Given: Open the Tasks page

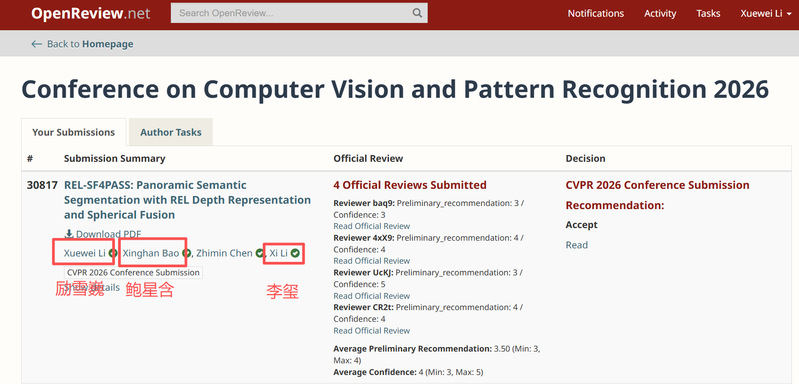Looking at the screenshot, I should point(708,14).
